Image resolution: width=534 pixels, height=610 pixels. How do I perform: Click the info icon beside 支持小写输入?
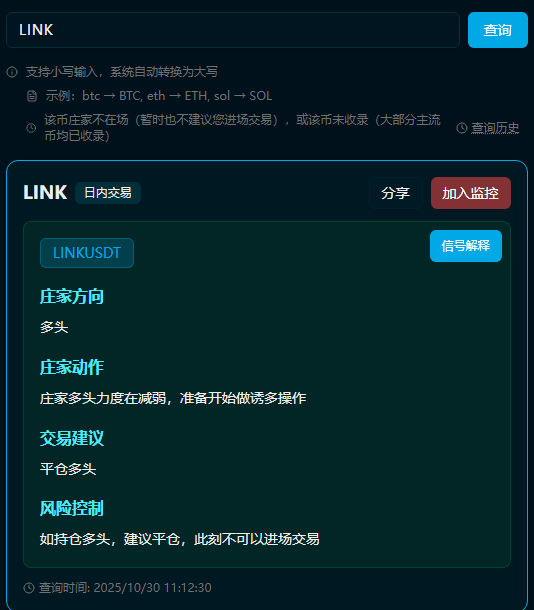click(12, 72)
